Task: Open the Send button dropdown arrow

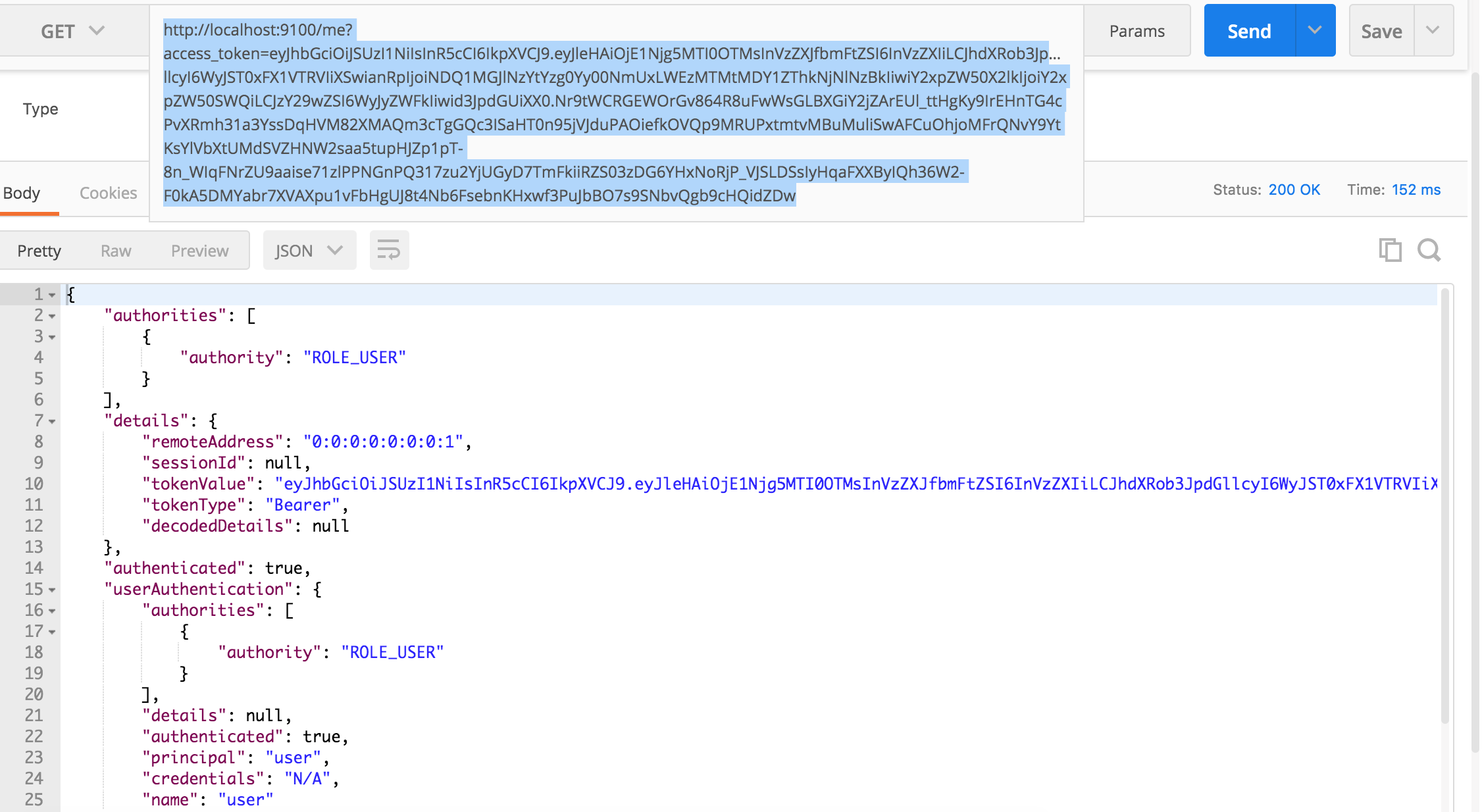Action: 1315,30
